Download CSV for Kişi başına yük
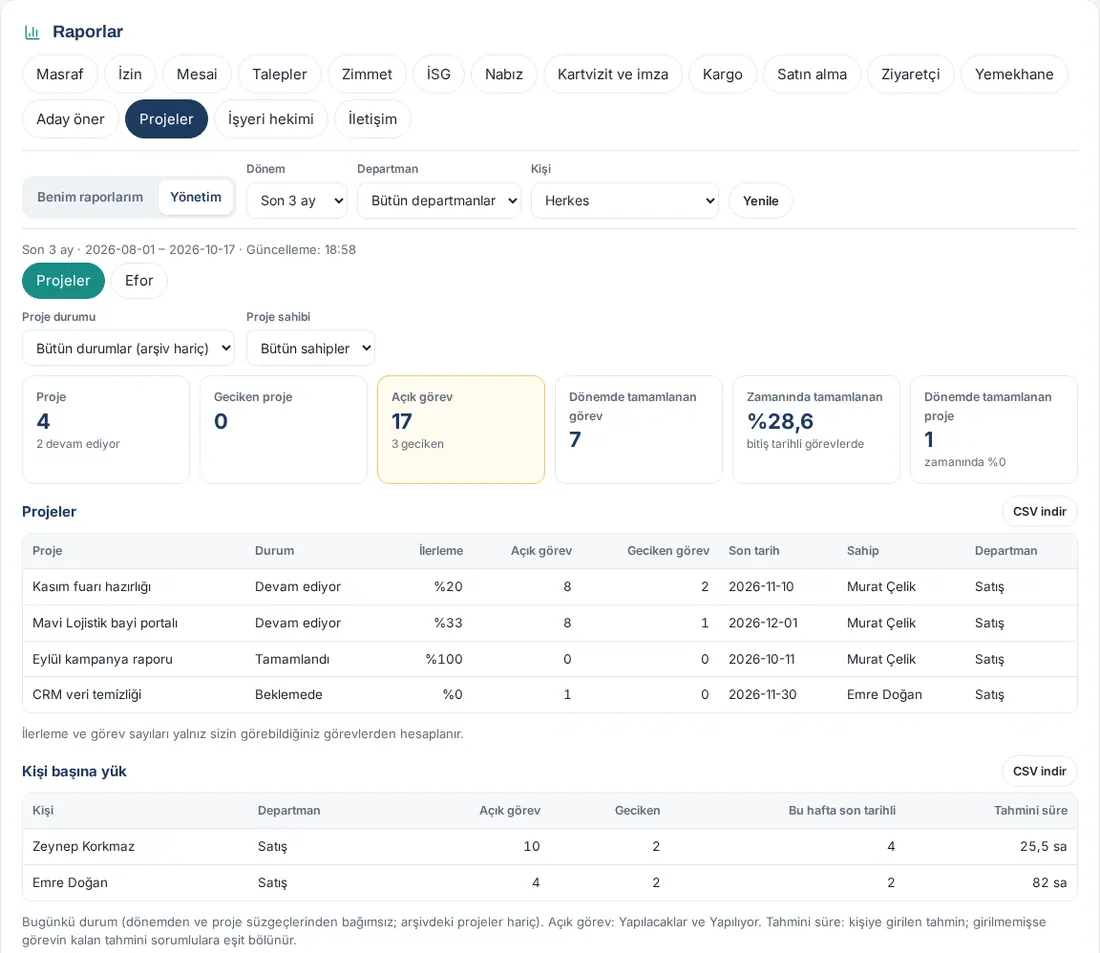Image resolution: width=1100 pixels, height=953 pixels. click(1039, 771)
